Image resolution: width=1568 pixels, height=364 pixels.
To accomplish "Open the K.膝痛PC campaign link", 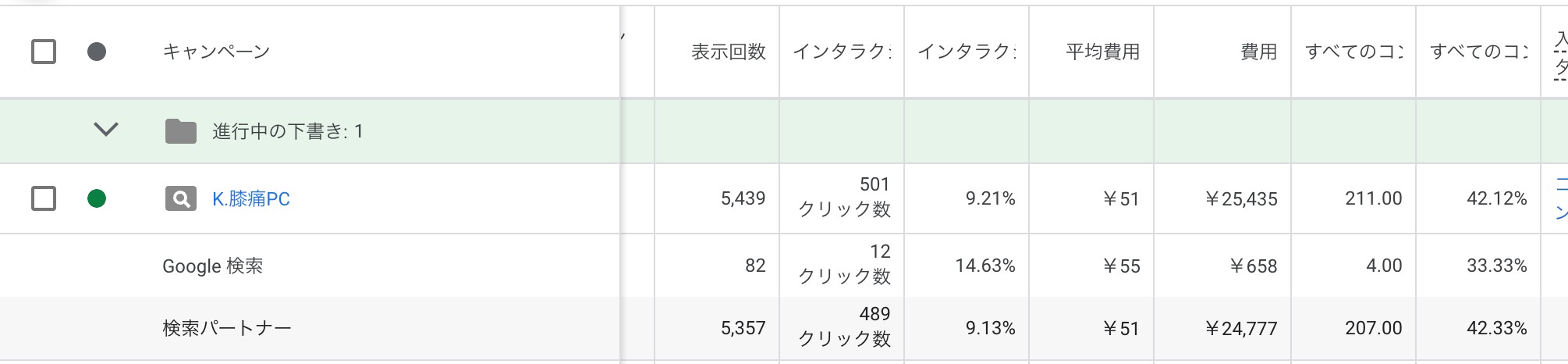I will [251, 199].
